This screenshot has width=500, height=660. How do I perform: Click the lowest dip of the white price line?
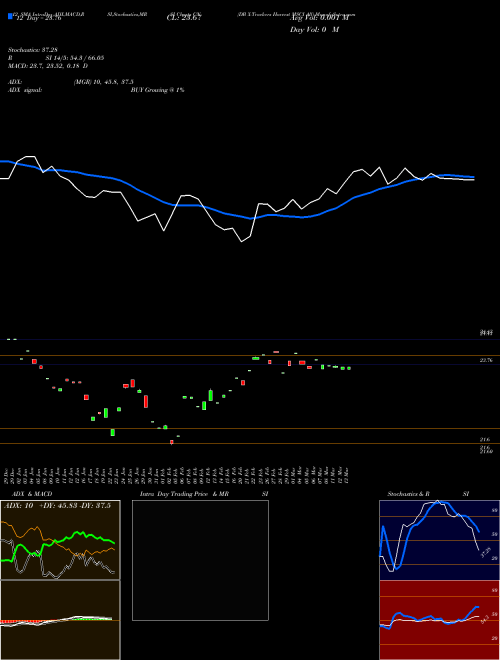[241, 242]
